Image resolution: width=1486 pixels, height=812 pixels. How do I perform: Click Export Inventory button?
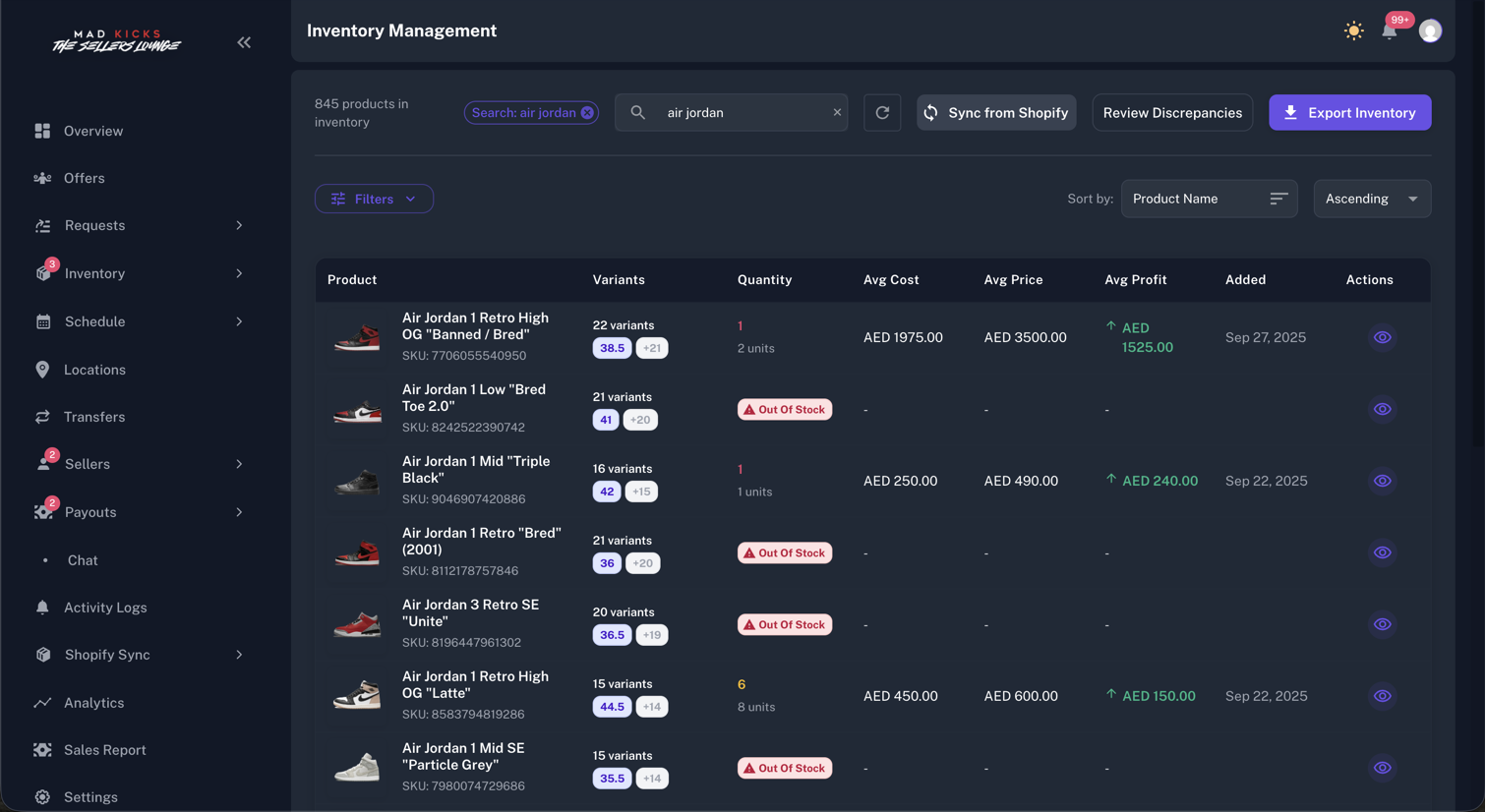coord(1349,112)
